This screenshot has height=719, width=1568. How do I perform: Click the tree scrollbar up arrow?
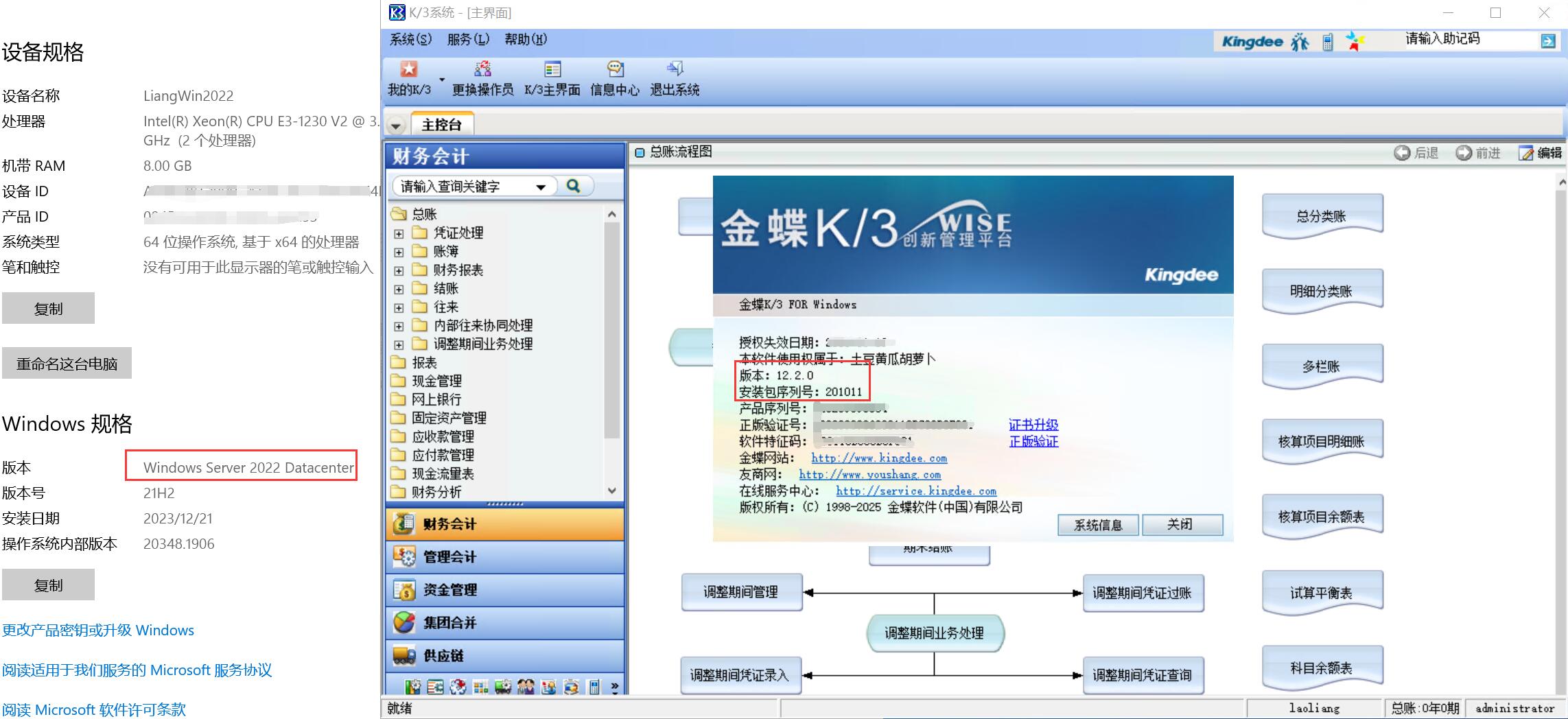click(x=612, y=214)
